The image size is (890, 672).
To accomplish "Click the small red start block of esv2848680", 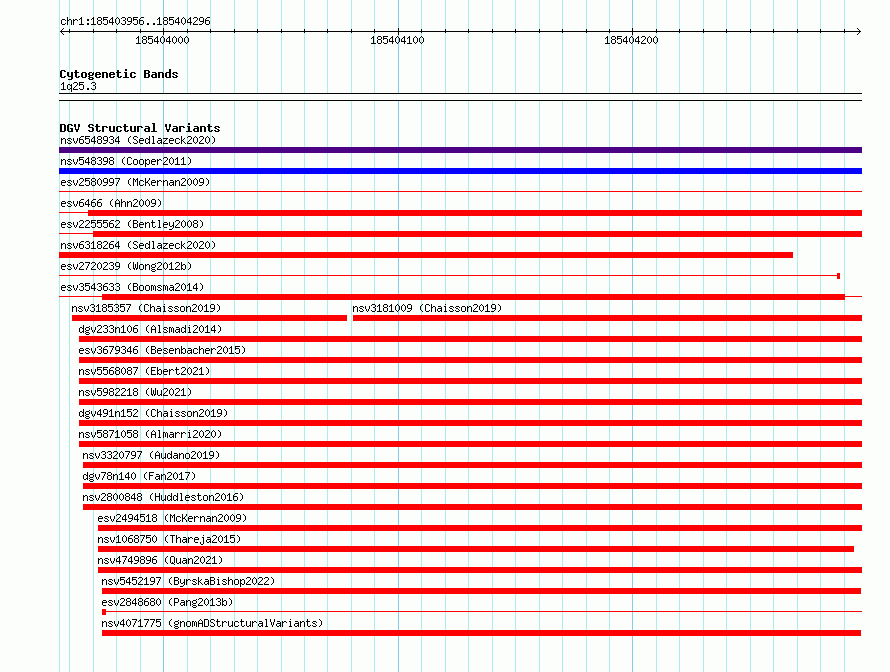I will (x=104, y=612).
